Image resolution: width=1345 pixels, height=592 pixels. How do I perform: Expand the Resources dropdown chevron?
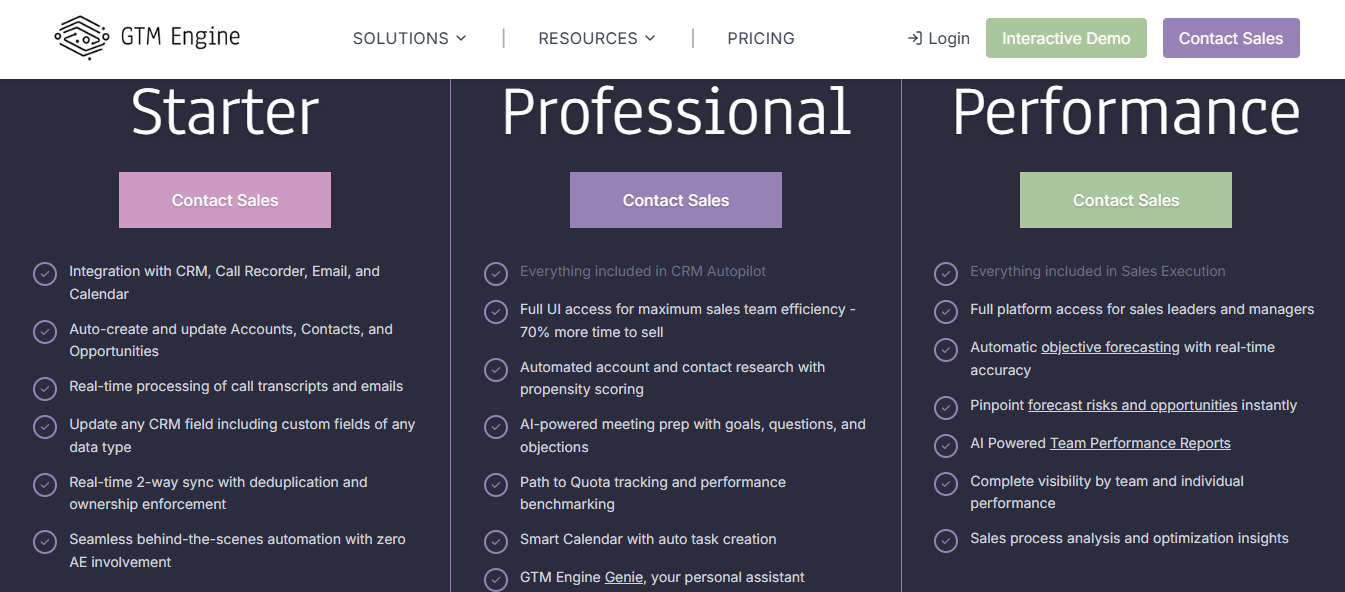point(650,38)
